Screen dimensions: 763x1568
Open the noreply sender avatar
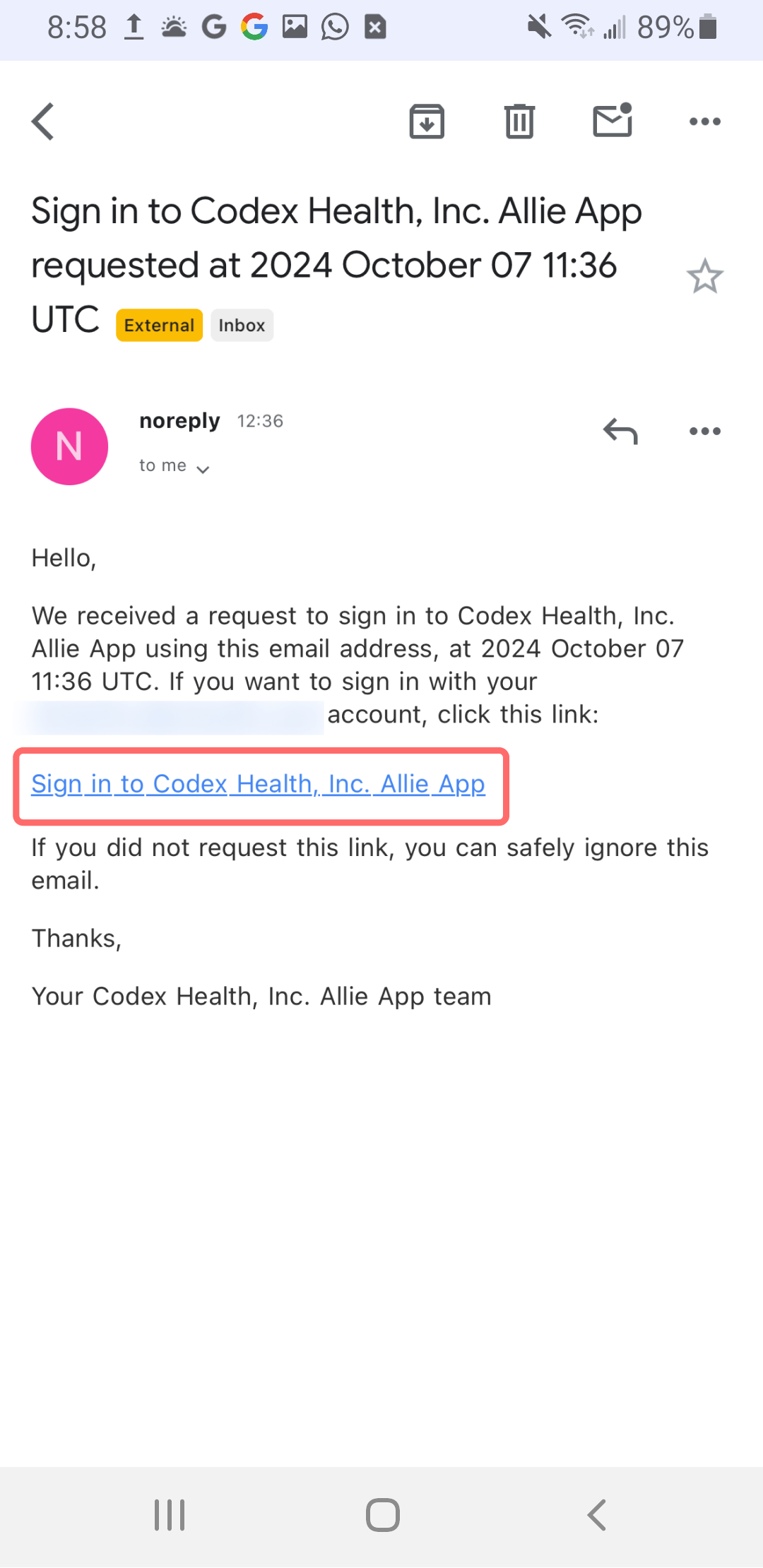69,446
